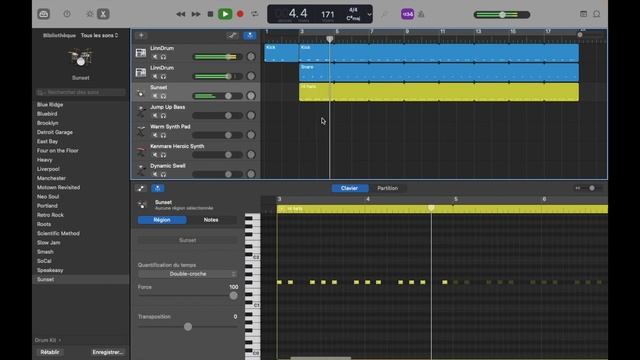Solo the Sunset track with headphones
The height and width of the screenshot is (360, 640).
163,96
